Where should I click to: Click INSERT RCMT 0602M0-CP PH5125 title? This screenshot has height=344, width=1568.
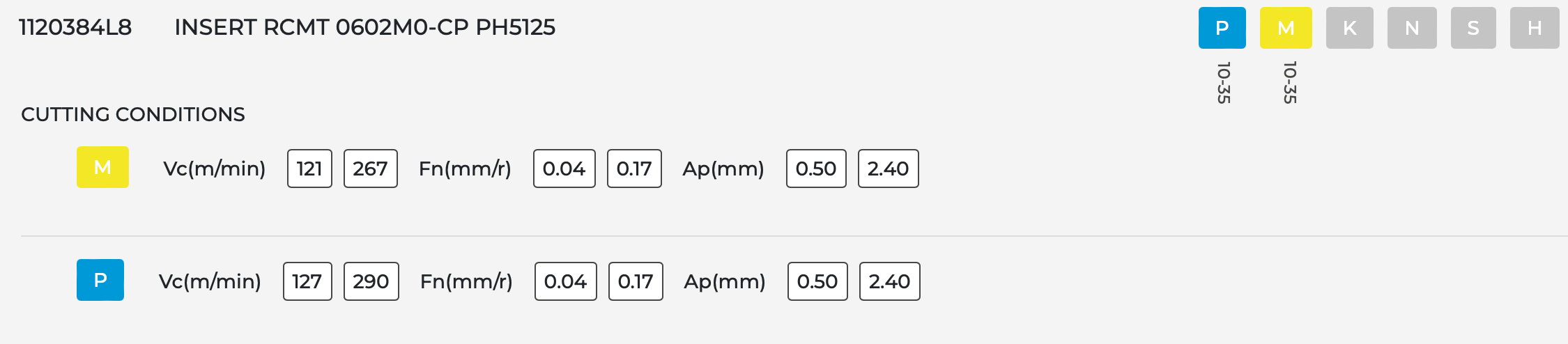pyautogui.click(x=364, y=27)
